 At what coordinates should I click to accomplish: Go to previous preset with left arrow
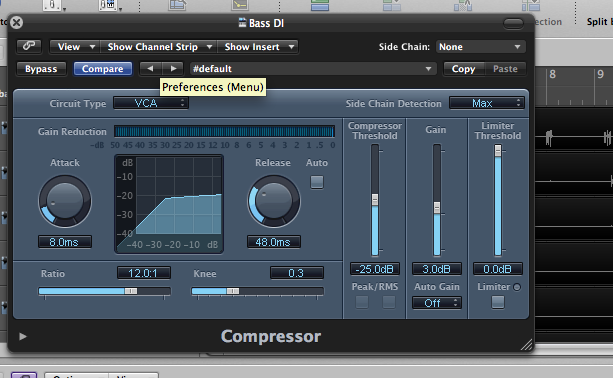click(x=151, y=68)
